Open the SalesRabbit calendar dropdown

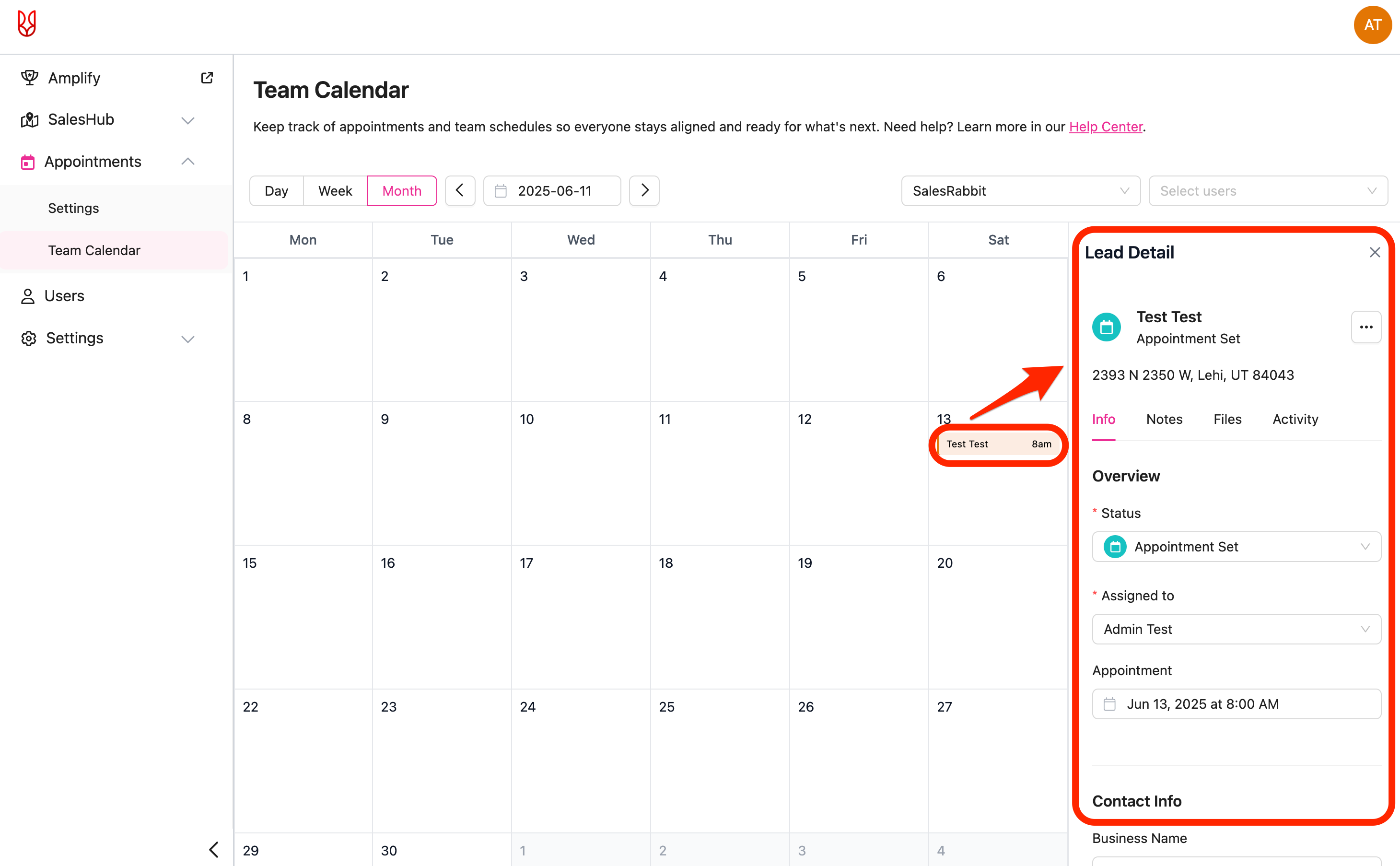[1020, 191]
